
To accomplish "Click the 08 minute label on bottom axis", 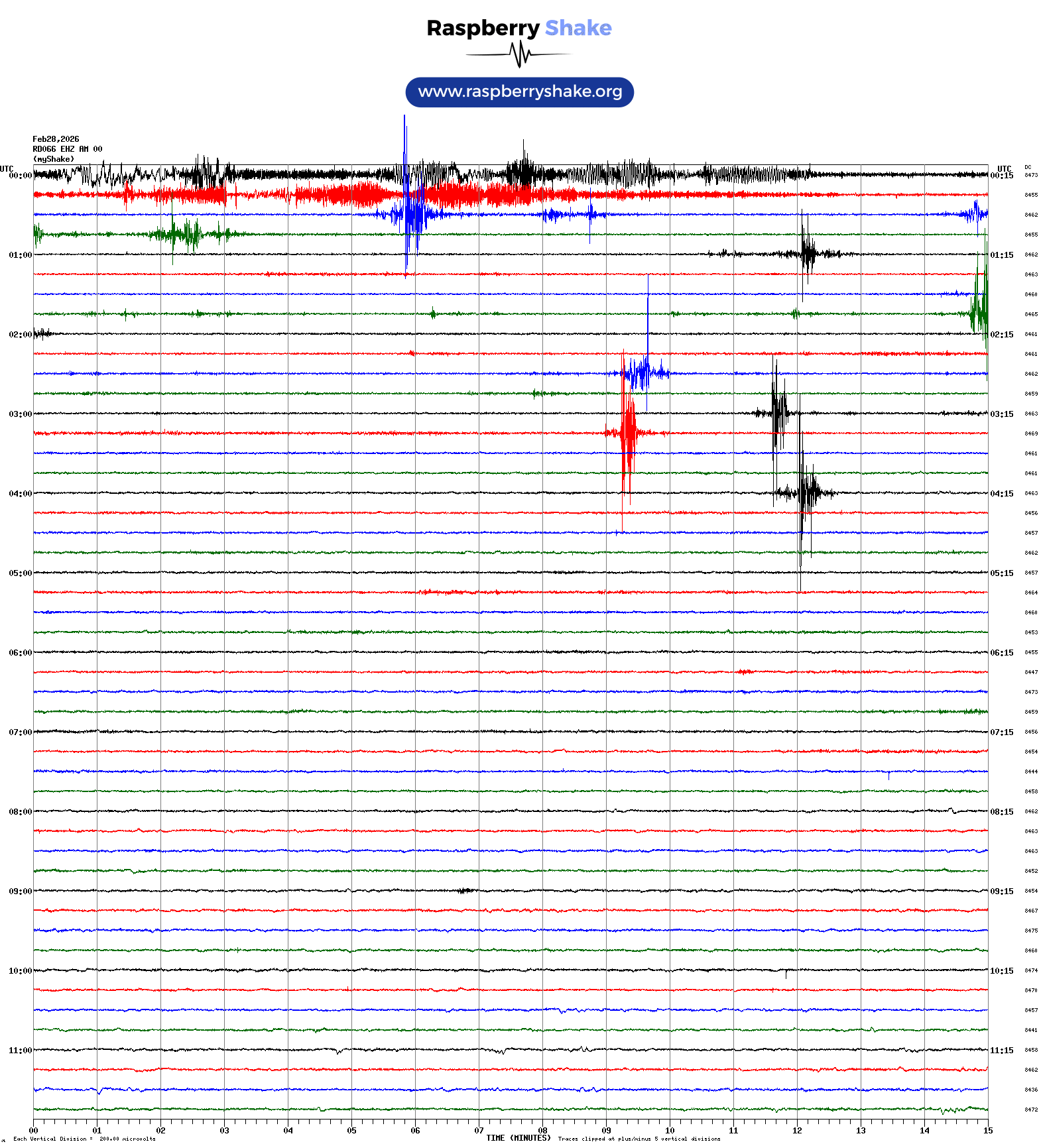I will (x=542, y=1131).
